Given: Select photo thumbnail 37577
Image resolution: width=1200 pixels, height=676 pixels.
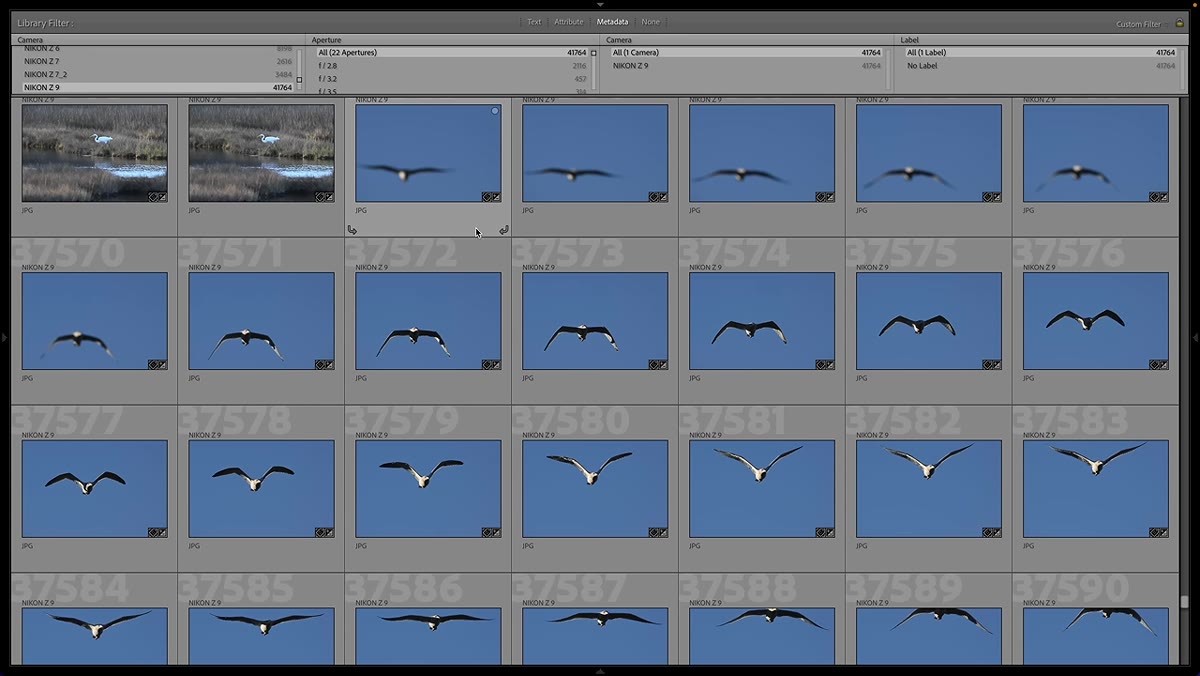Looking at the screenshot, I should tap(95, 489).
